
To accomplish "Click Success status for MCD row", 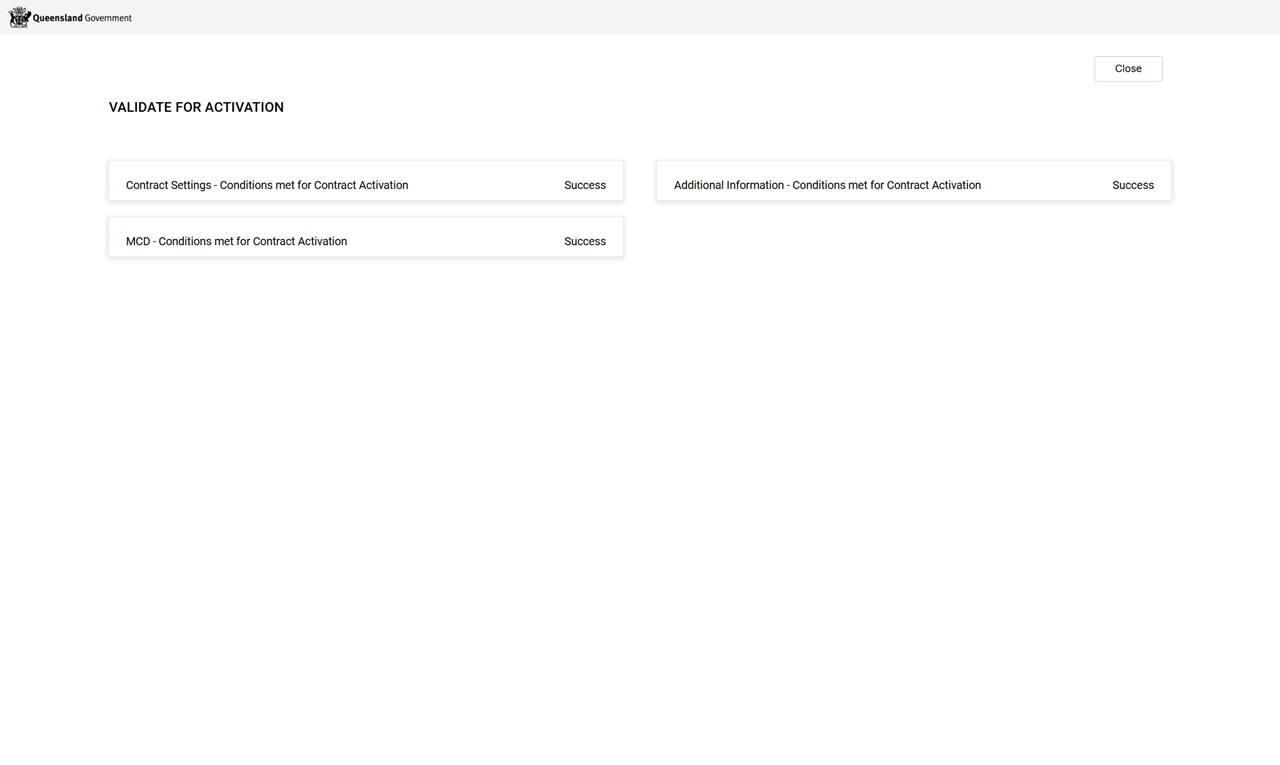I will point(585,241).
